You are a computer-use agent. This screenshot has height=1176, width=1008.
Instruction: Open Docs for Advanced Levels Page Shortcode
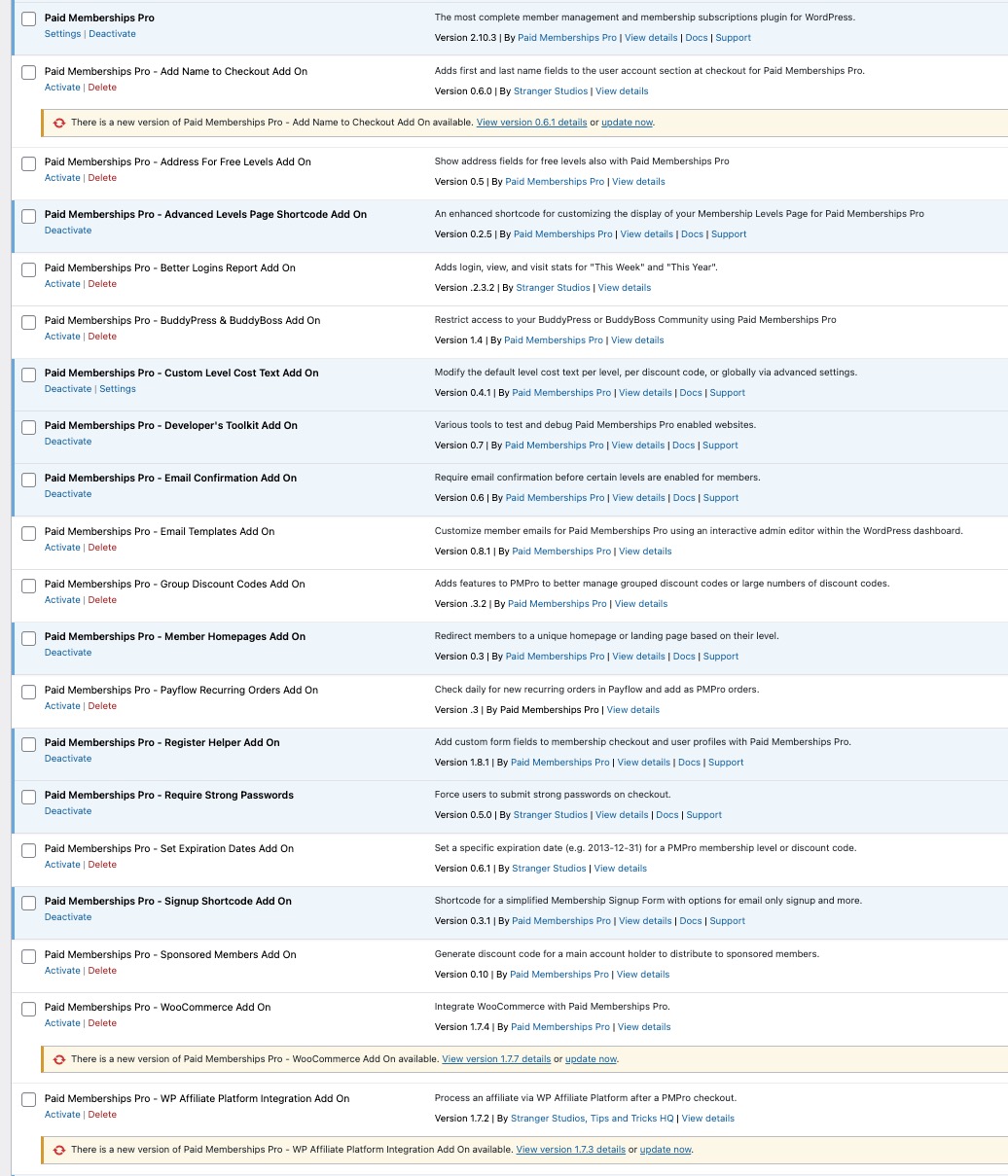[x=692, y=234]
